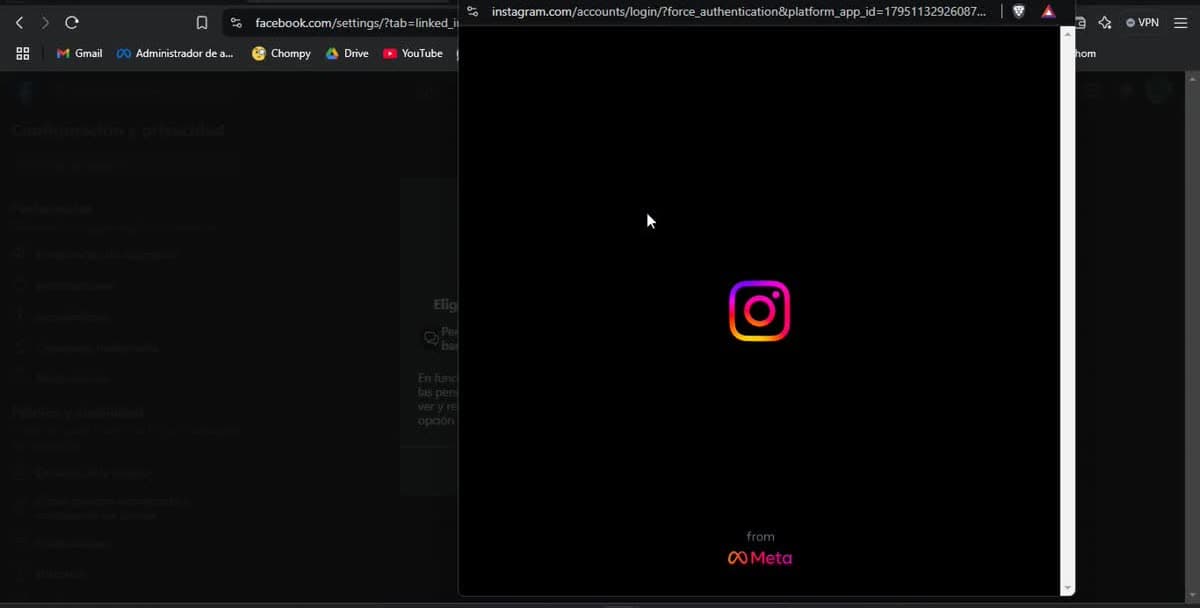The image size is (1200, 608).
Task: Open the Leo AI sparkle icon
Action: [x=1105, y=22]
